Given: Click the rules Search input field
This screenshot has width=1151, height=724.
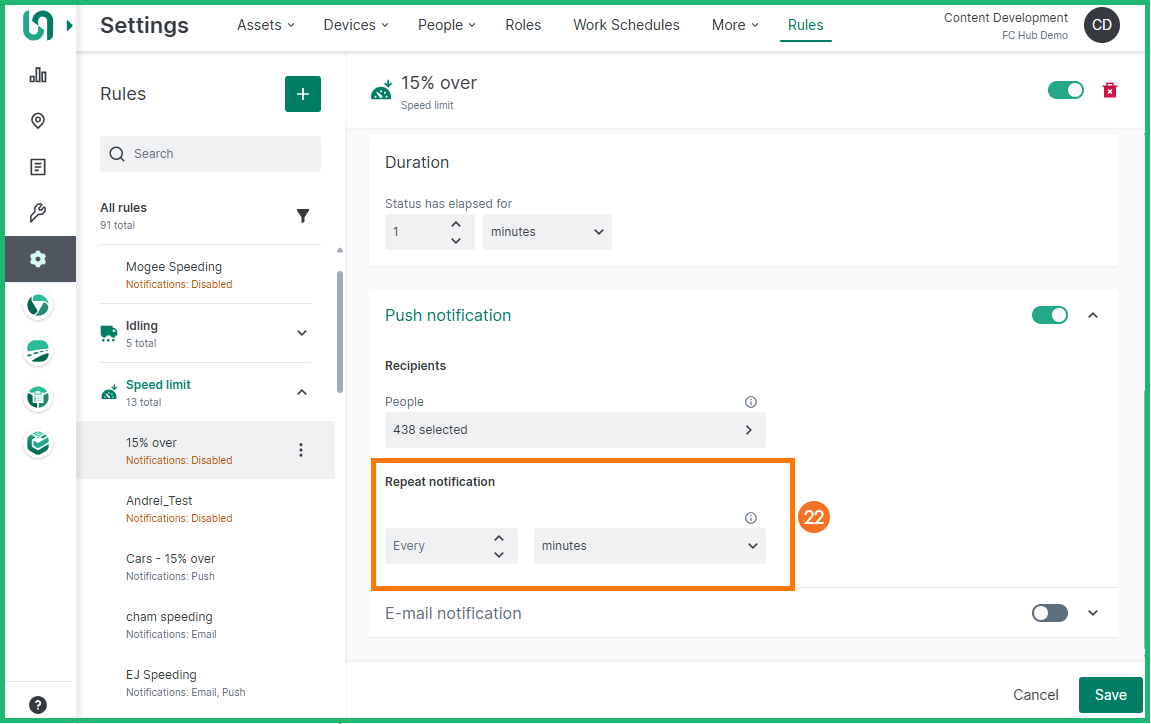Looking at the screenshot, I should (220, 154).
